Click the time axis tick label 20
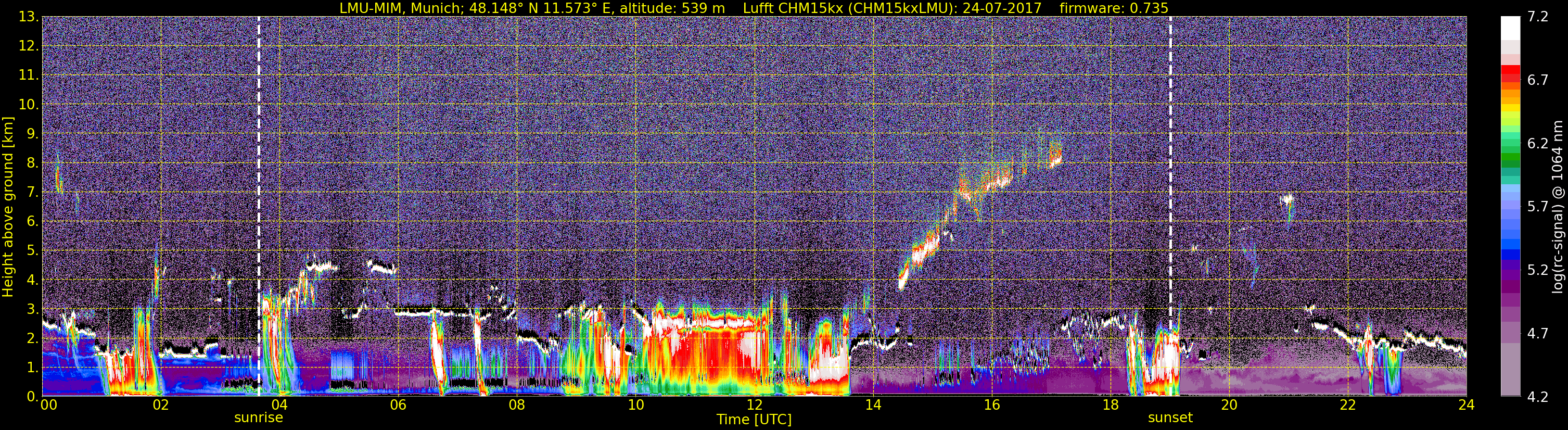Viewport: 1568px width, 430px height. click(x=1229, y=405)
